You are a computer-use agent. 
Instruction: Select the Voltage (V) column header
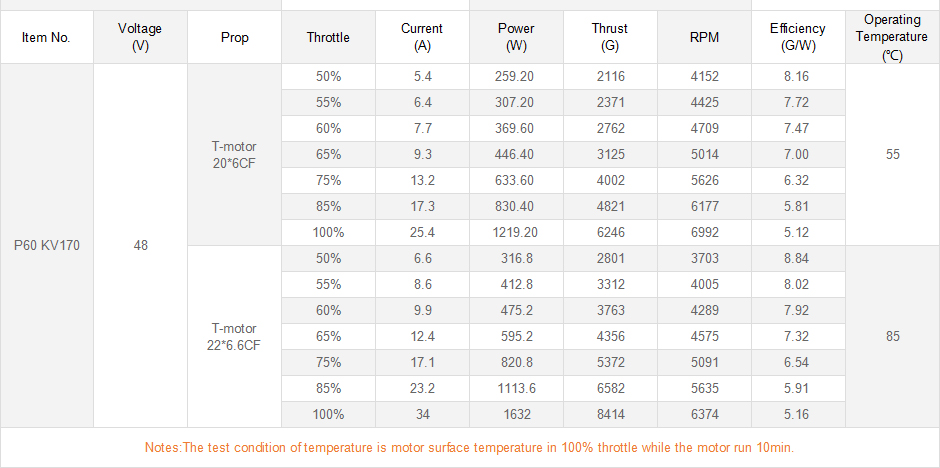(140, 38)
